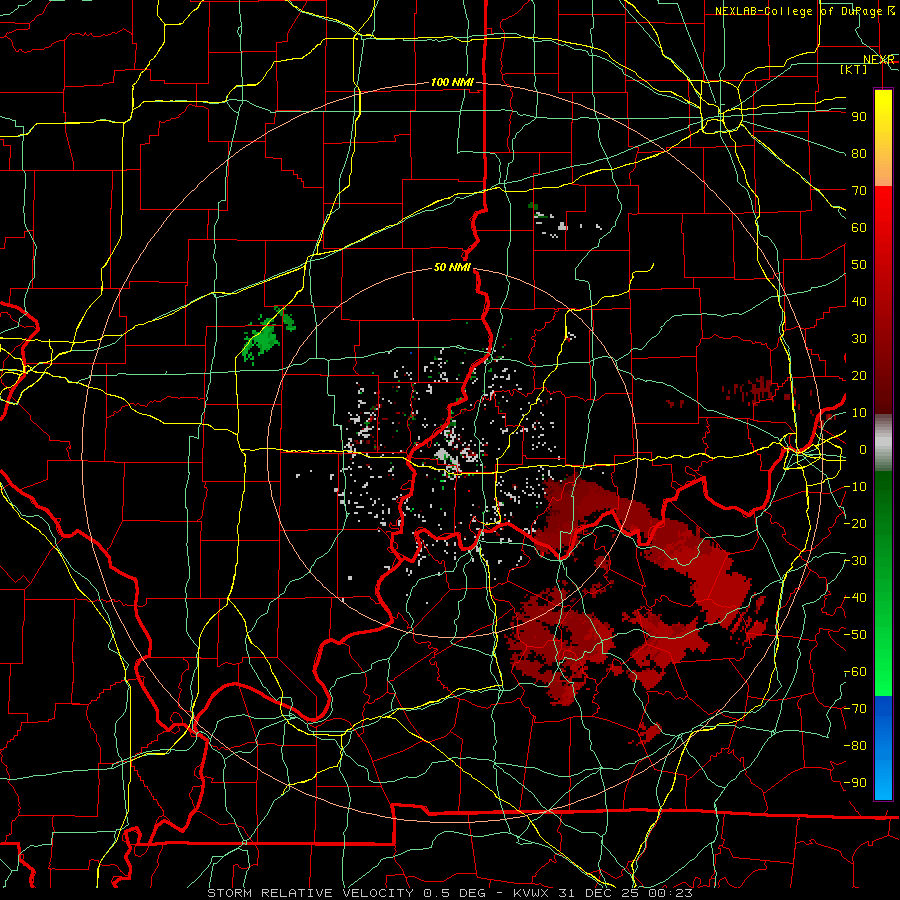Click the -90 value on the velocity scale
Viewport: 900px width, 900px height.
(856, 783)
